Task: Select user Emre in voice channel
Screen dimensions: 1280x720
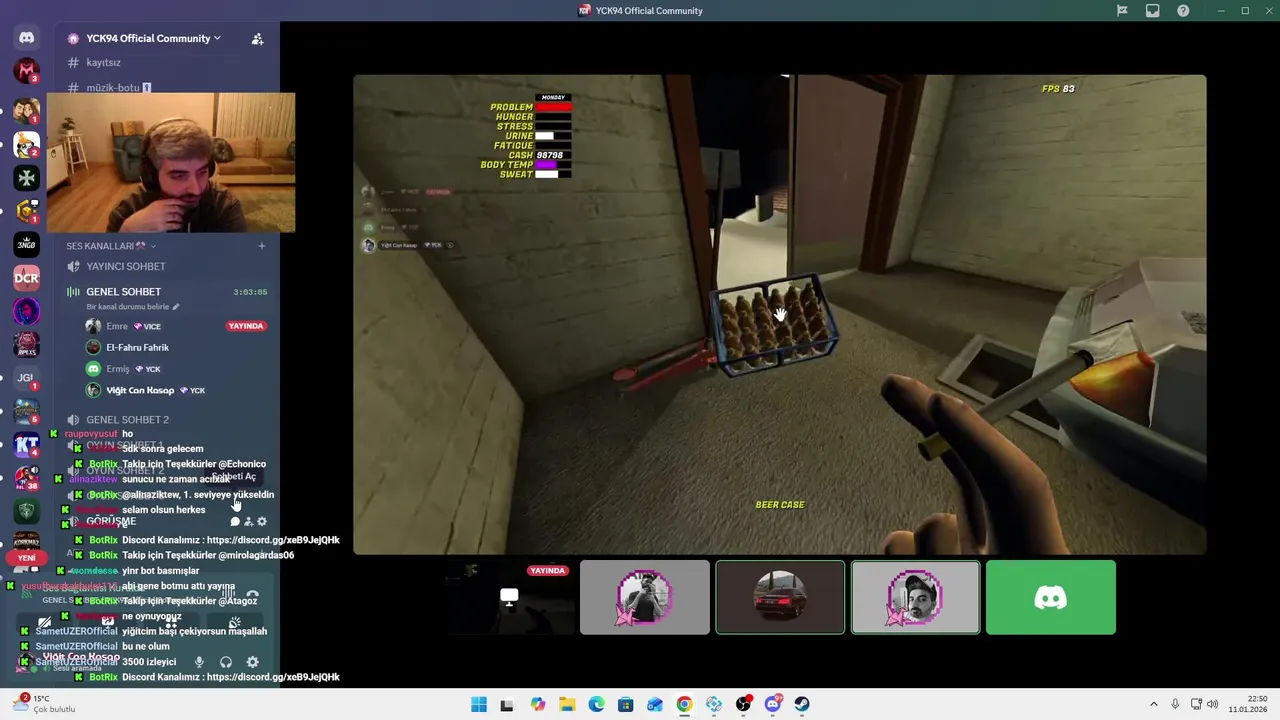Action: pos(117,326)
